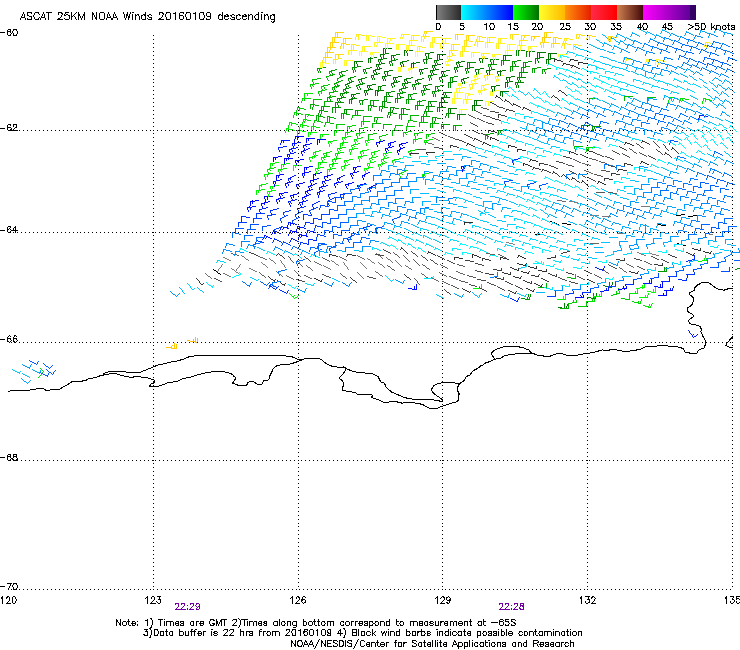
Task: Click the -60 latitude label
Action: [x=9, y=32]
